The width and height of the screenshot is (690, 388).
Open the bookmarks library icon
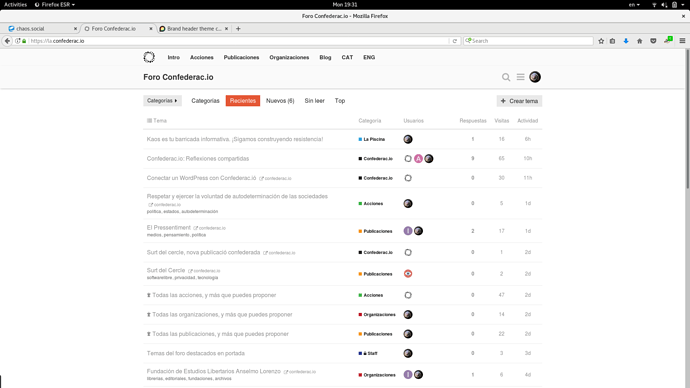tap(612, 41)
